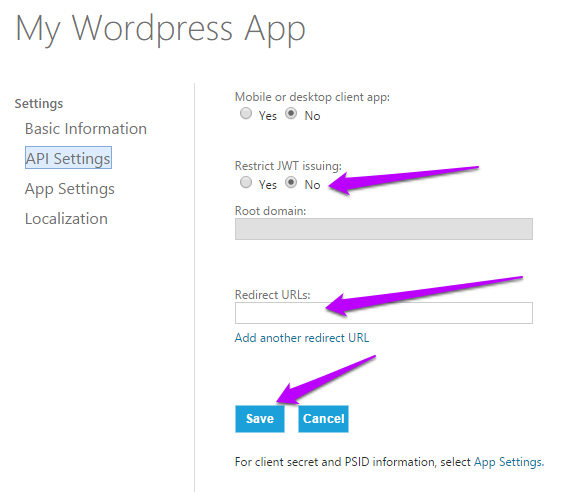This screenshot has height=492, width=582.
Task: Open the Basic Information settings page
Action: pyautogui.click(x=86, y=129)
